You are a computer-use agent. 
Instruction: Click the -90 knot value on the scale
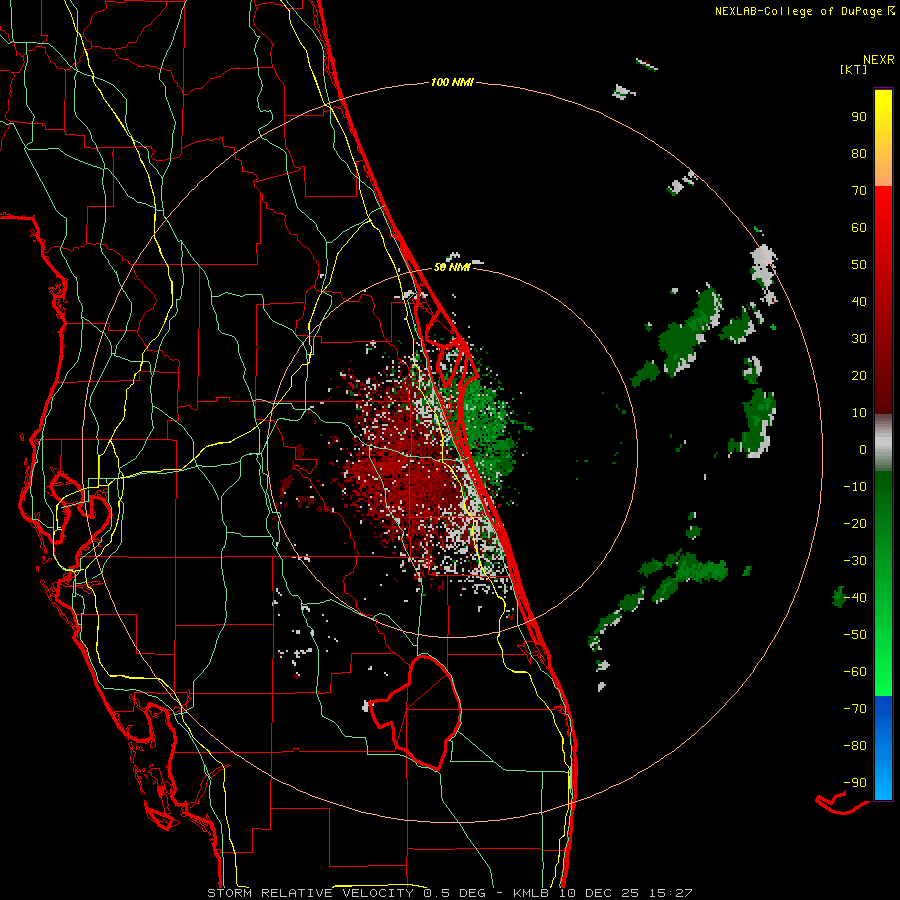point(855,783)
